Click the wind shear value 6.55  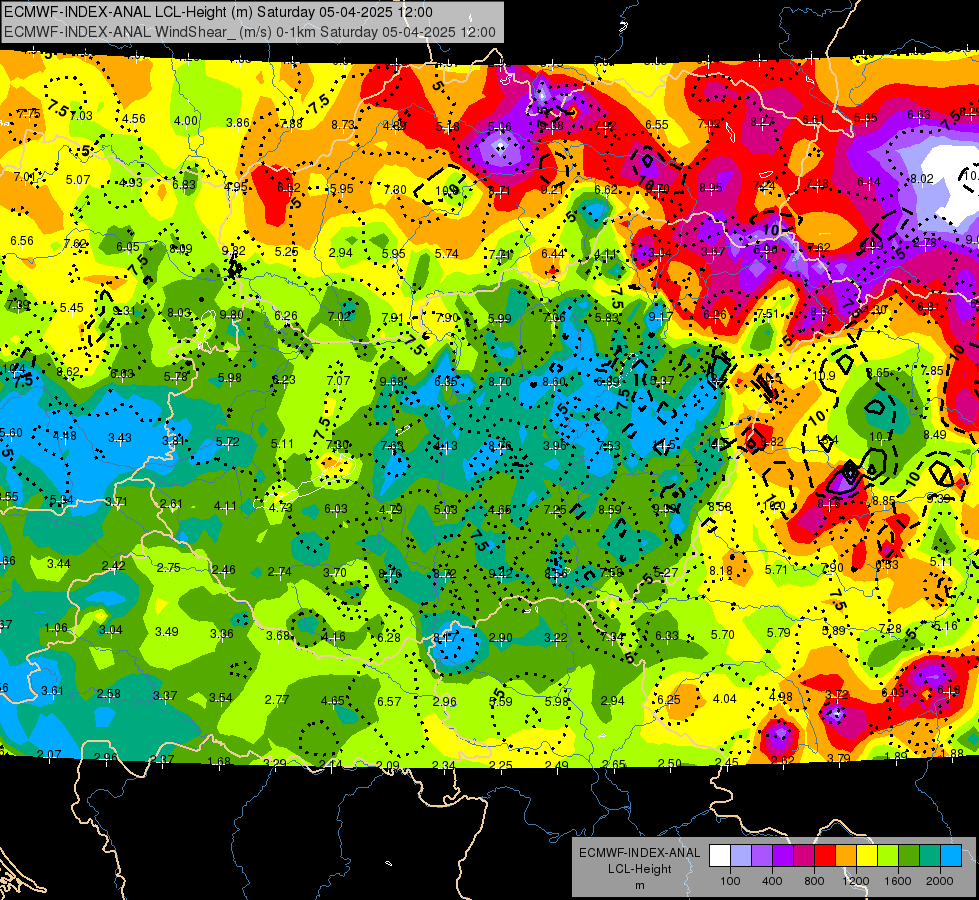657,125
